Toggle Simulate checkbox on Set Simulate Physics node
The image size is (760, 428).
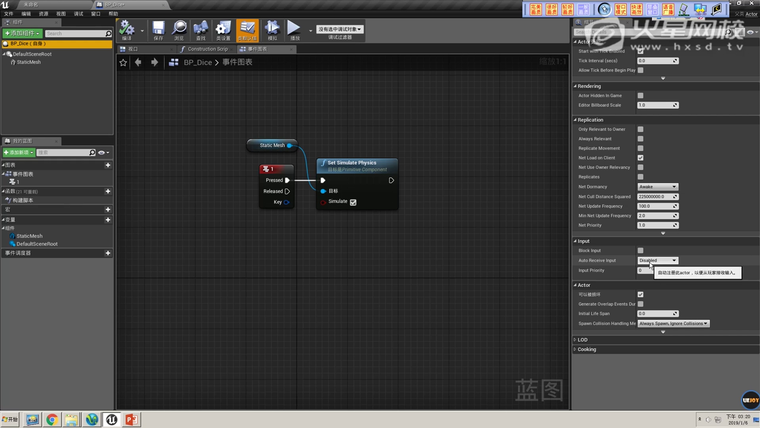353,202
